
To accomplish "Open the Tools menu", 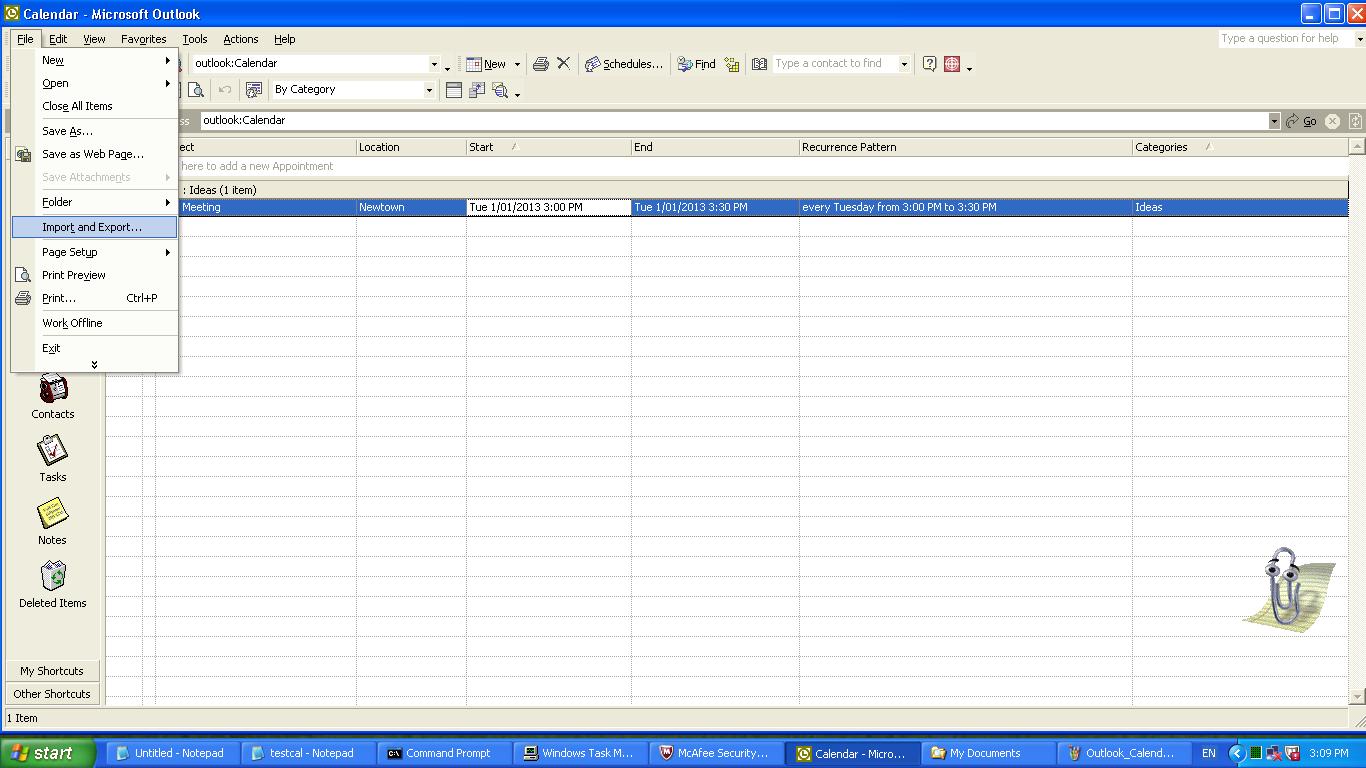I will [194, 39].
